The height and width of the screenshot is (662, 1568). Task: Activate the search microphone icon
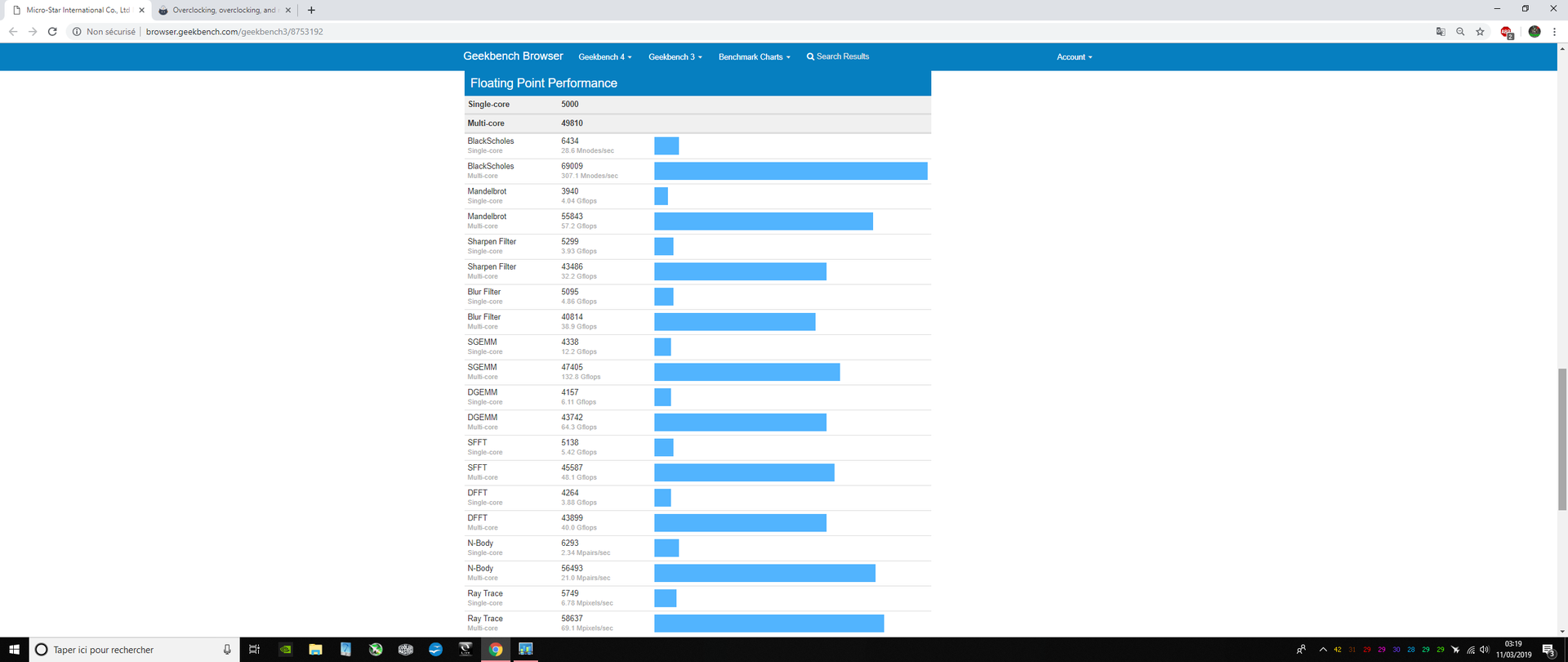click(227, 650)
